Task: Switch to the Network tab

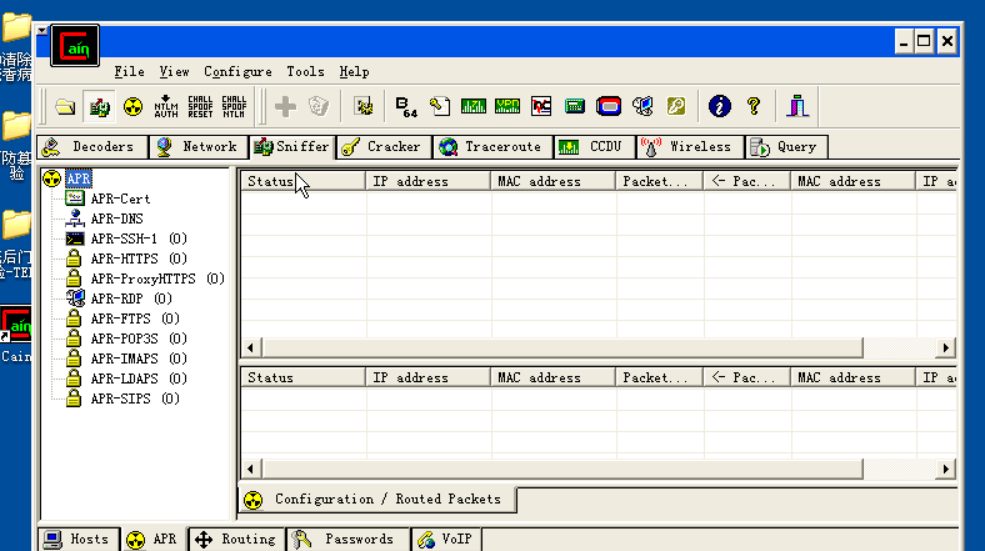Action: (x=199, y=147)
